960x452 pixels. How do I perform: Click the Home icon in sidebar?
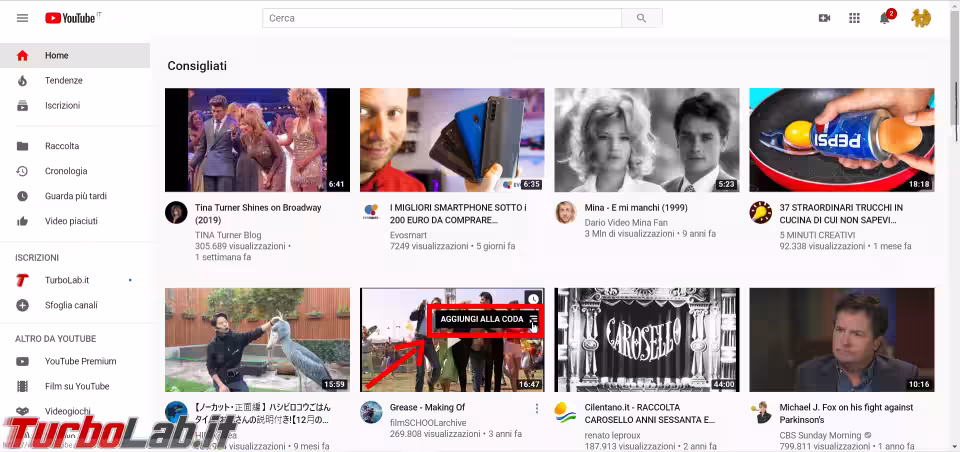(23, 56)
